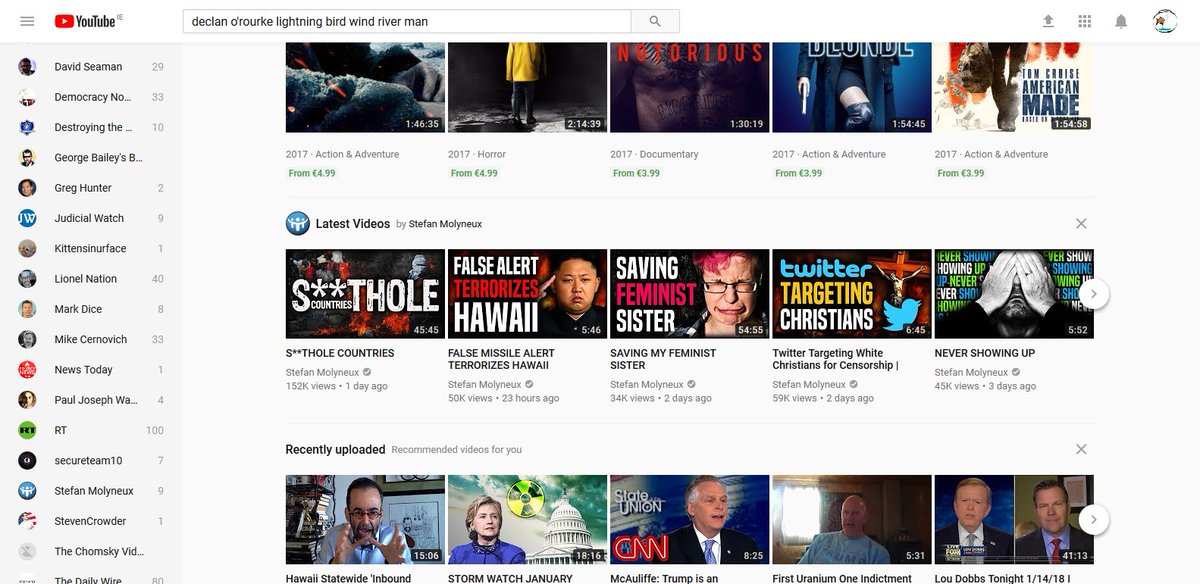The height and width of the screenshot is (584, 1200).
Task: Click George Bailey's channel avatar
Action: 28,158
